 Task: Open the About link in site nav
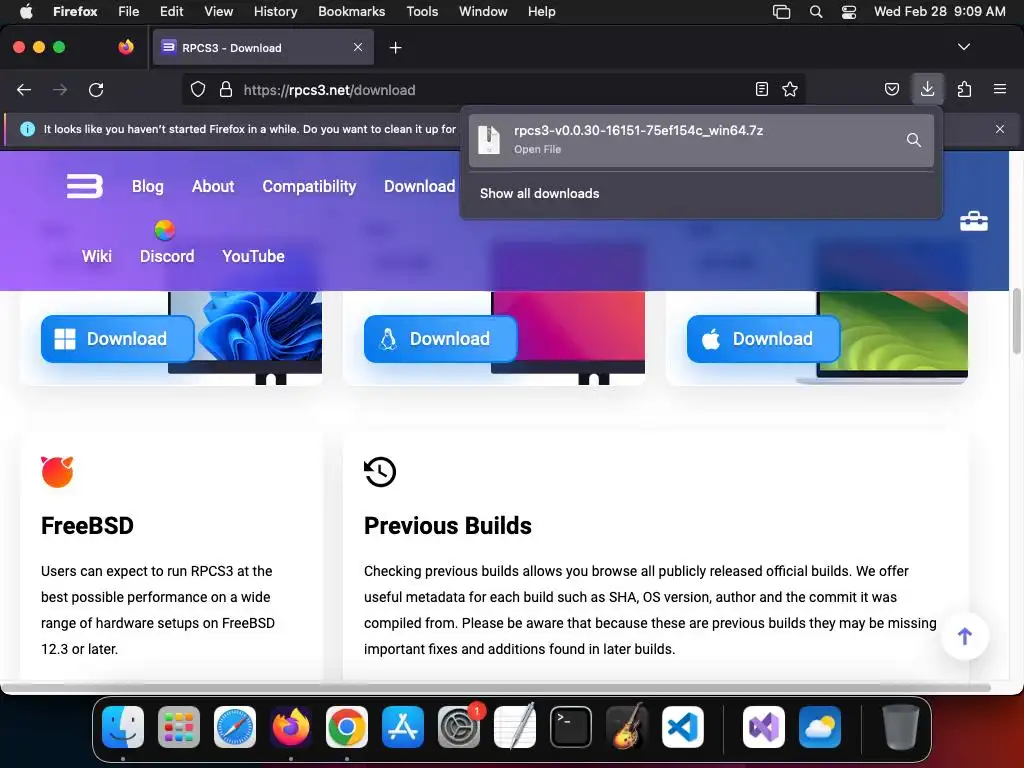(x=213, y=187)
